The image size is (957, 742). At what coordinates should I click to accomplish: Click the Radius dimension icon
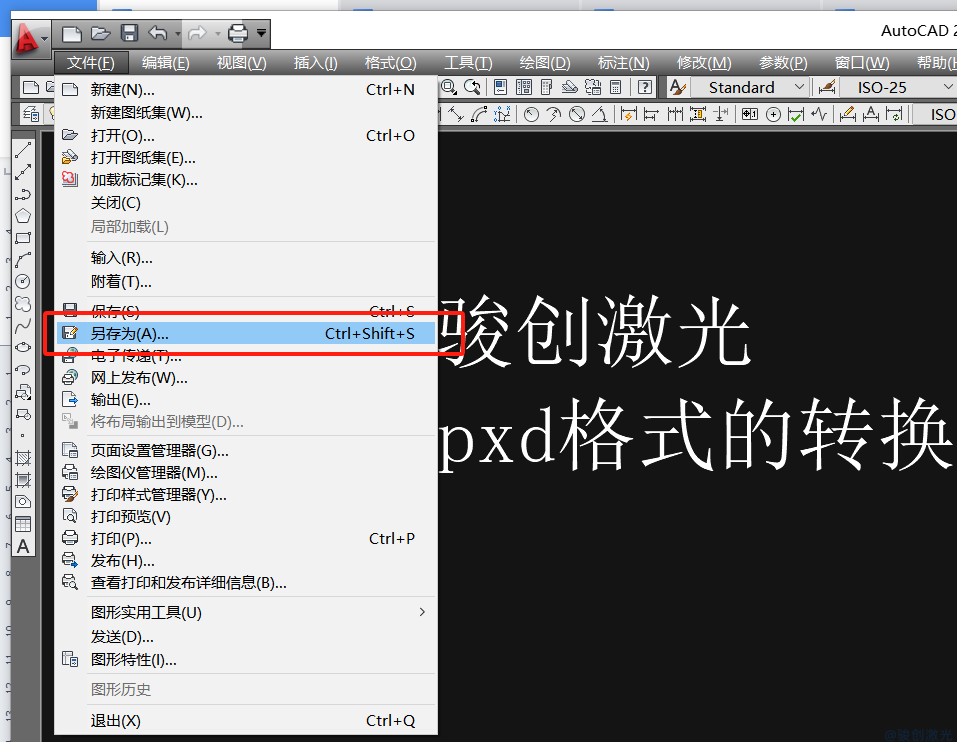[x=532, y=114]
